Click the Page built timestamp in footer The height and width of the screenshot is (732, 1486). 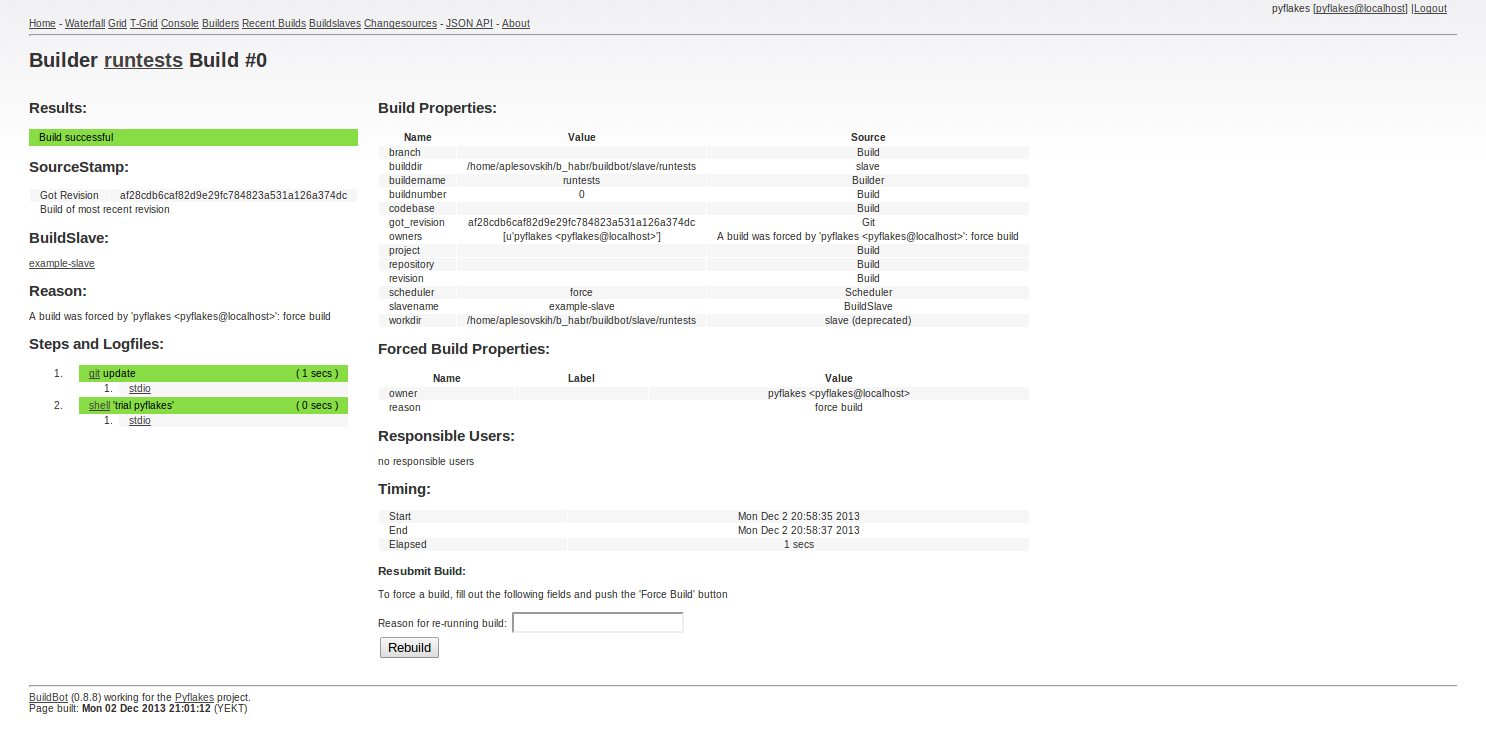coord(146,708)
